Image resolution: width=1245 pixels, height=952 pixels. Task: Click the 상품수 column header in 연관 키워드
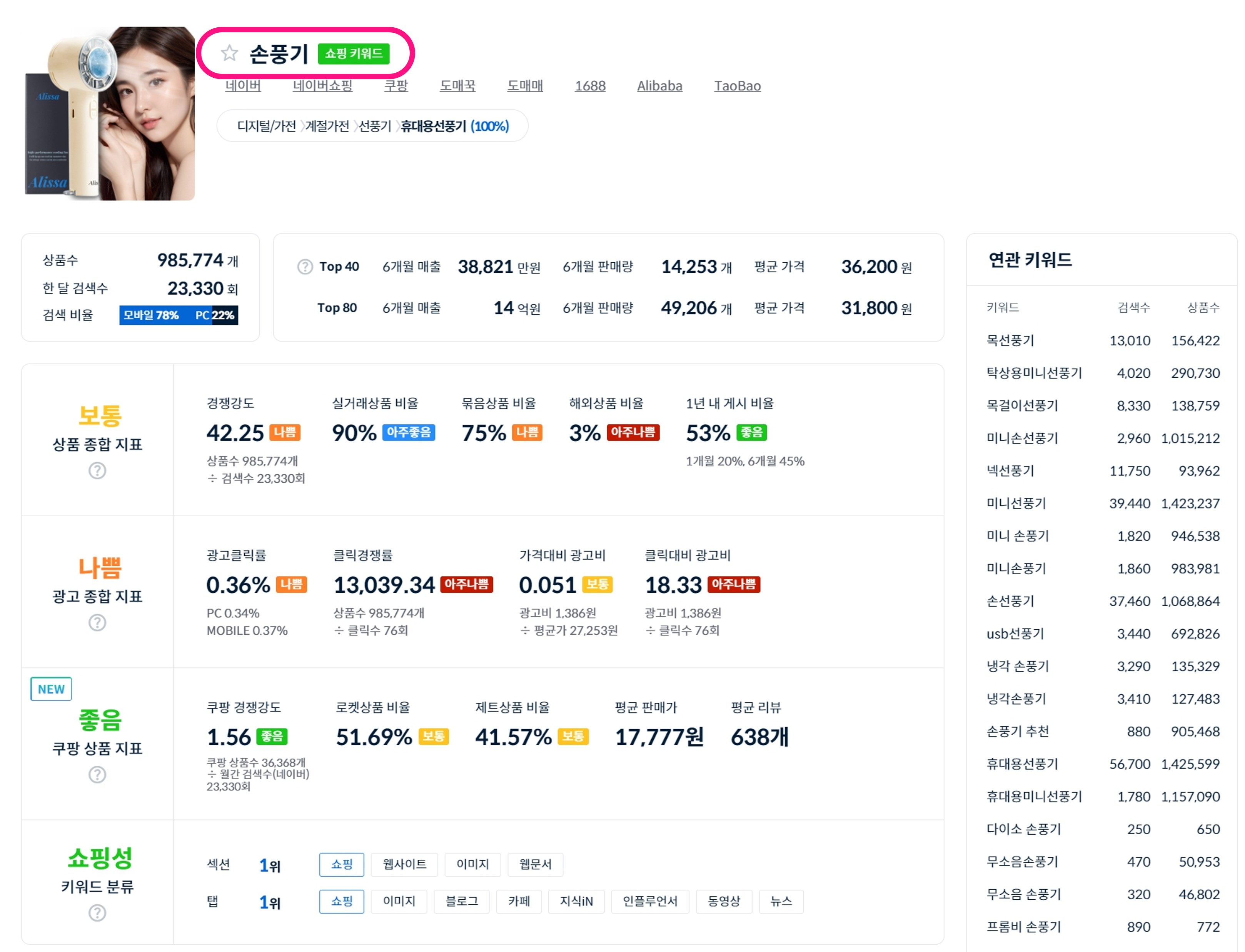[1203, 307]
